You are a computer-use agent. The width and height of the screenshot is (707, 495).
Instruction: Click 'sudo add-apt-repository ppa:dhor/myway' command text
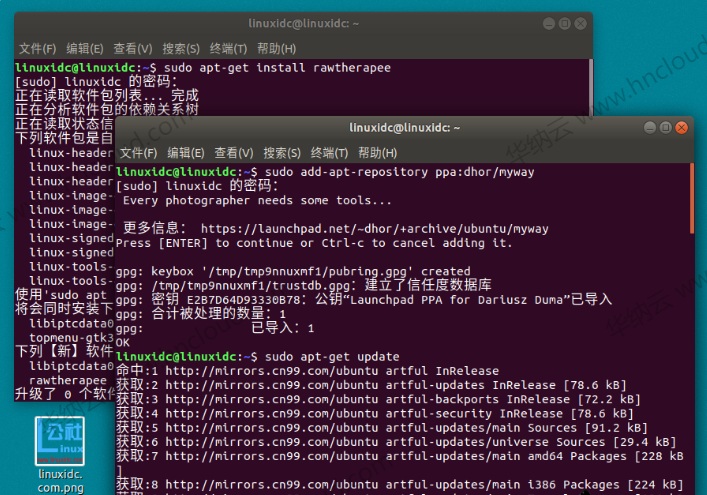(x=399, y=172)
